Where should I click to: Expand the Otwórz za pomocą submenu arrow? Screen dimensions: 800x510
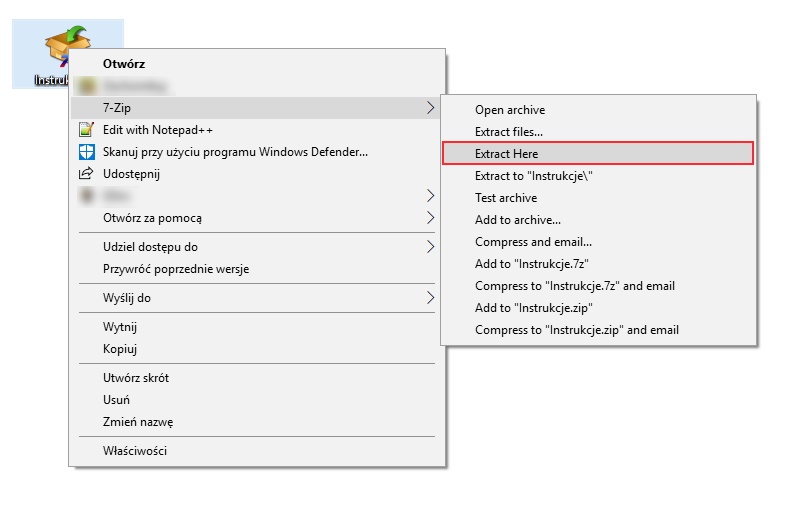pyautogui.click(x=431, y=218)
